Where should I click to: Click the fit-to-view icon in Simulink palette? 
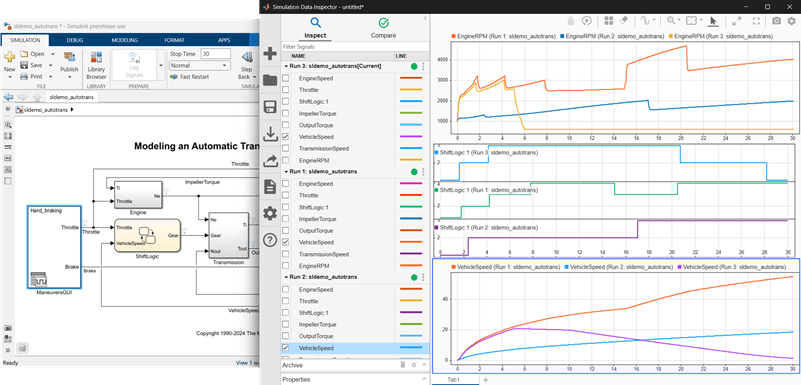[x=8, y=136]
